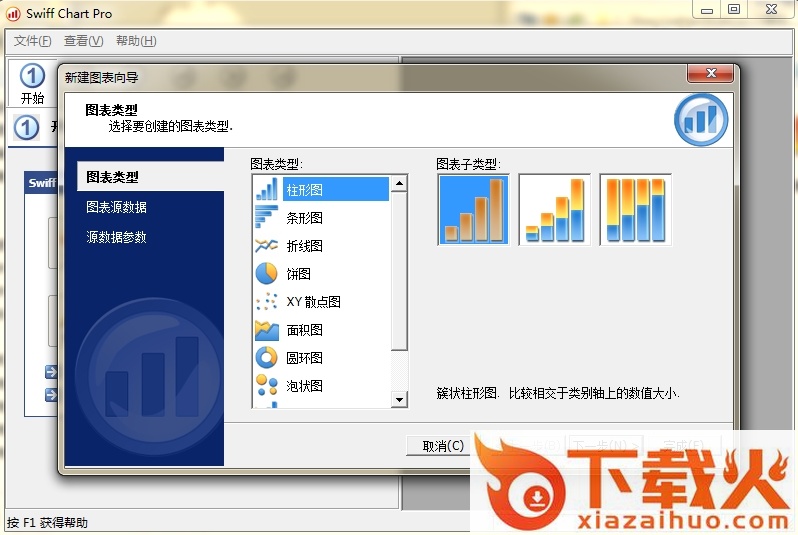798x535 pixels.
Task: Select 100% stacked column subtype thumbnail
Action: click(635, 210)
